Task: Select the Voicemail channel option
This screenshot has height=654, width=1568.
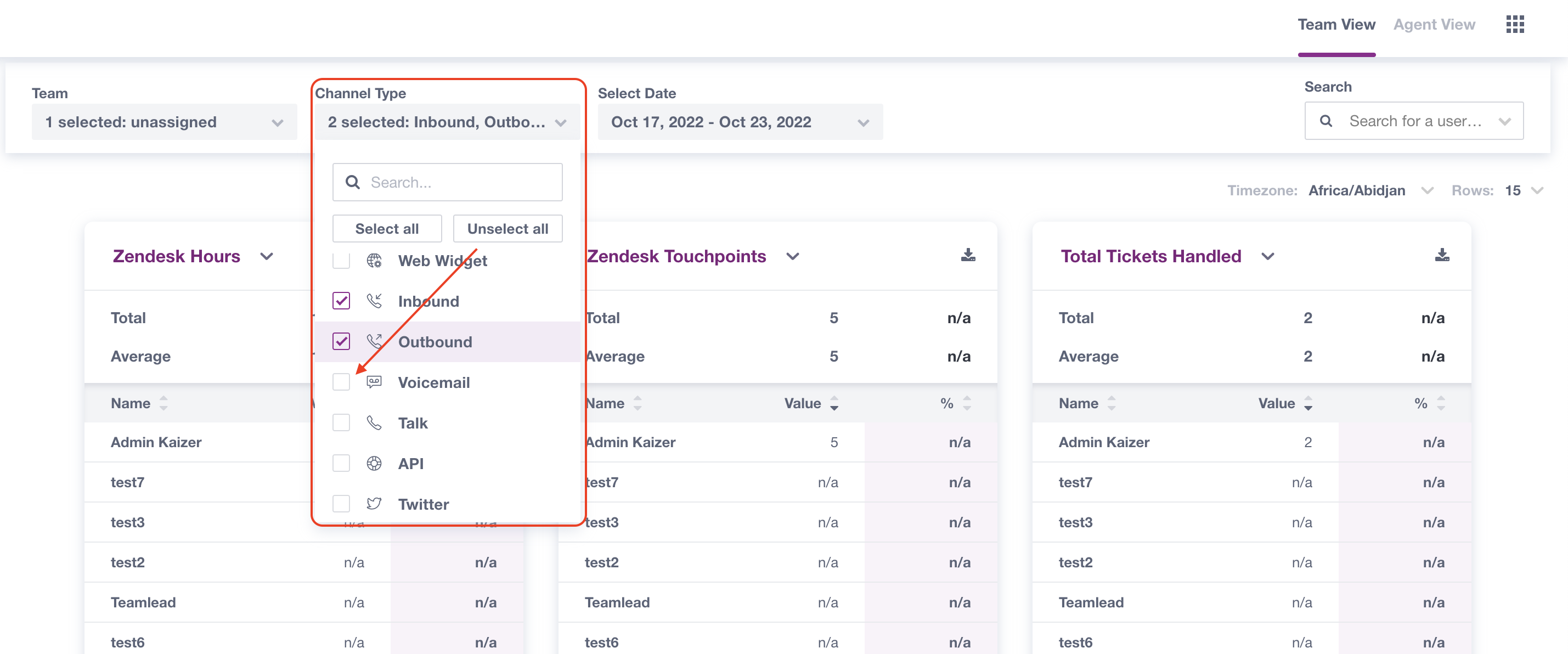Action: (447, 382)
